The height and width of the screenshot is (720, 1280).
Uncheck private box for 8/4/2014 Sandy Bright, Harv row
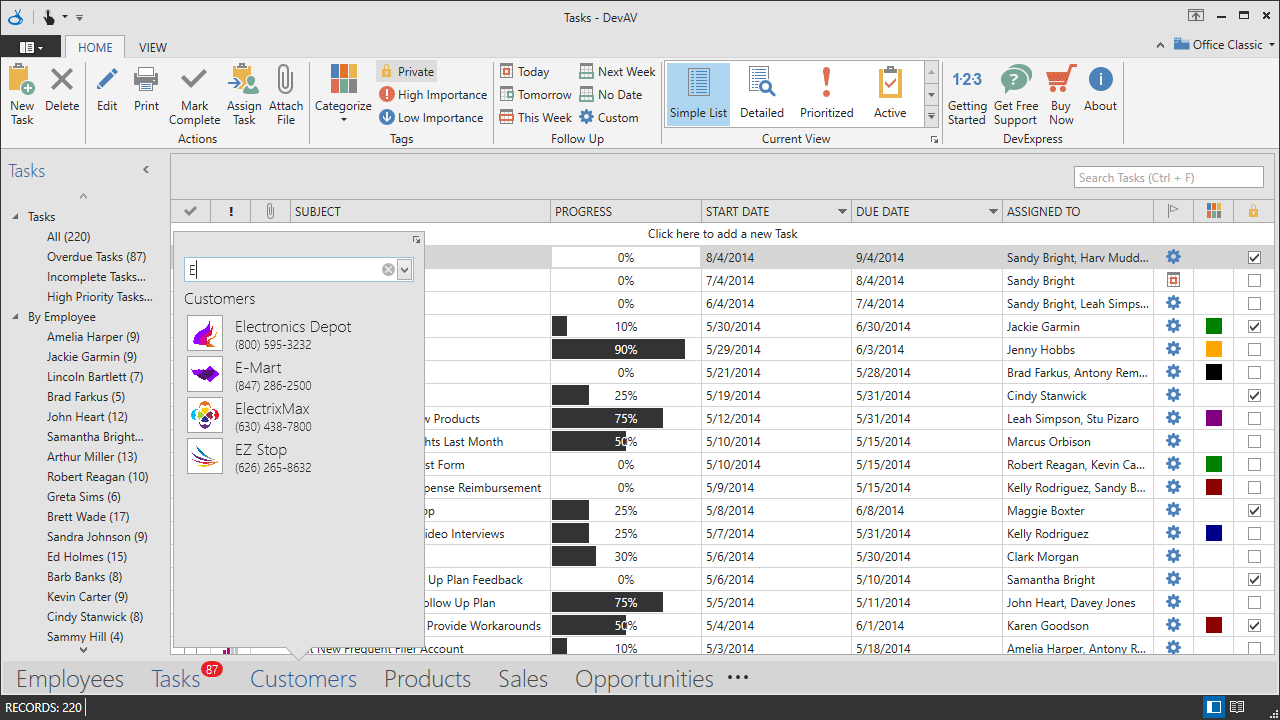(1254, 258)
